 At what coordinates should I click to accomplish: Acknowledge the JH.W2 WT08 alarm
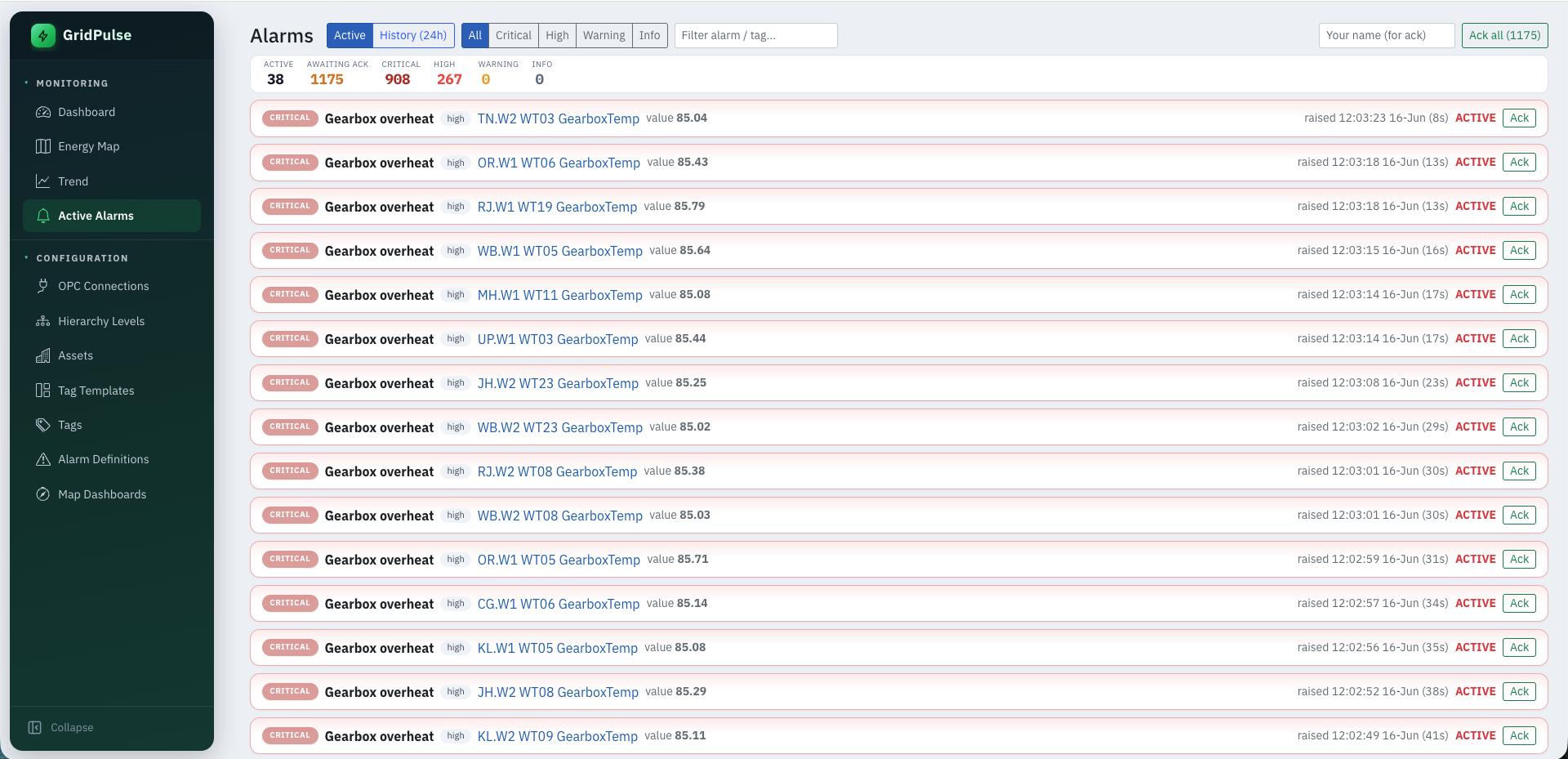pos(1519,692)
